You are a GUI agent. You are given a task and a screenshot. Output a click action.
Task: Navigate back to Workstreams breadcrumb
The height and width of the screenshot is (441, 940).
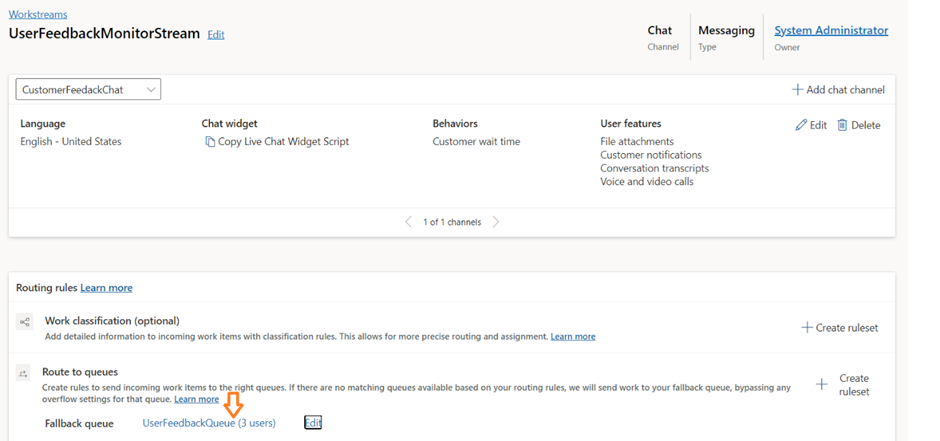37,15
